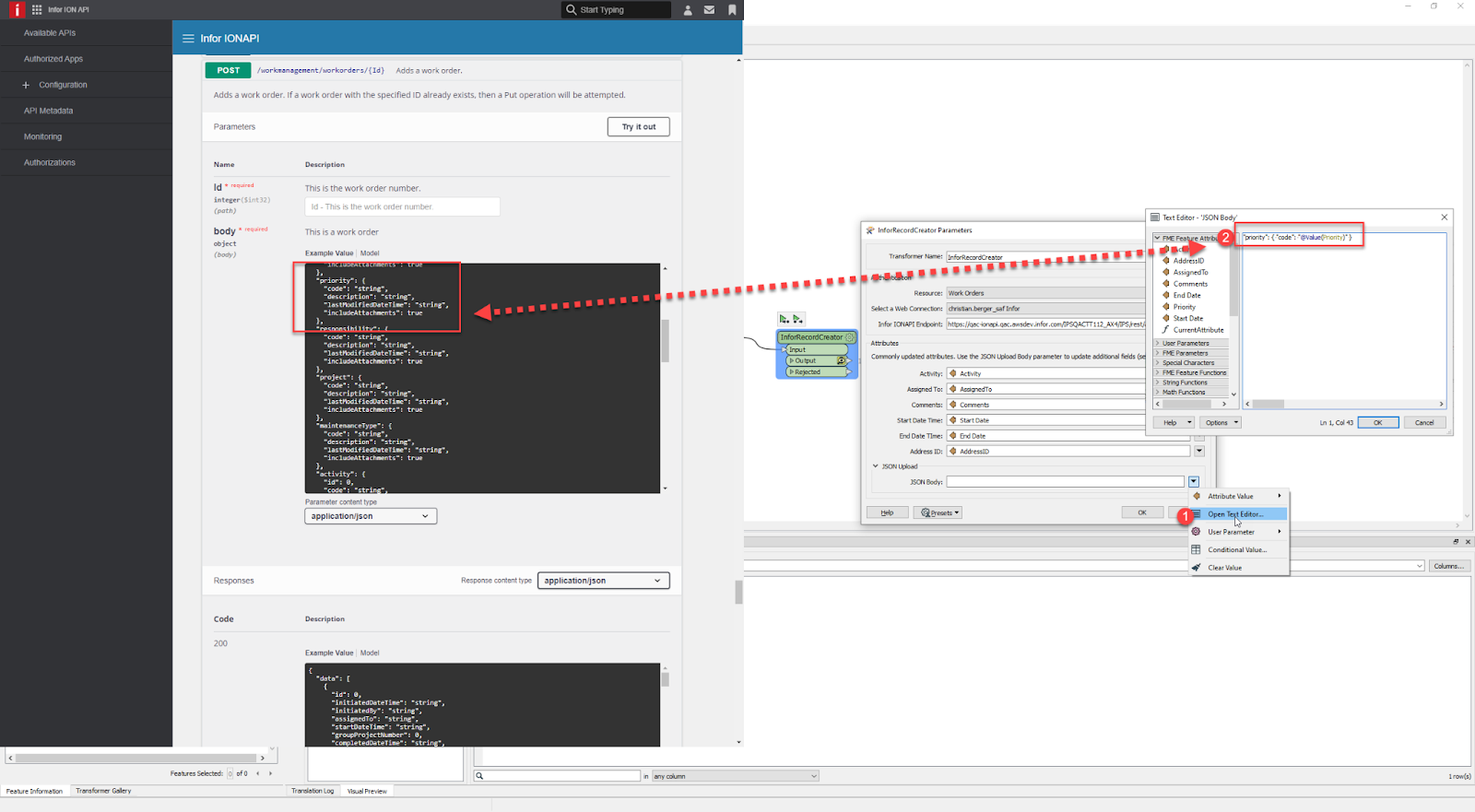Switch to Model view of body

(370, 253)
